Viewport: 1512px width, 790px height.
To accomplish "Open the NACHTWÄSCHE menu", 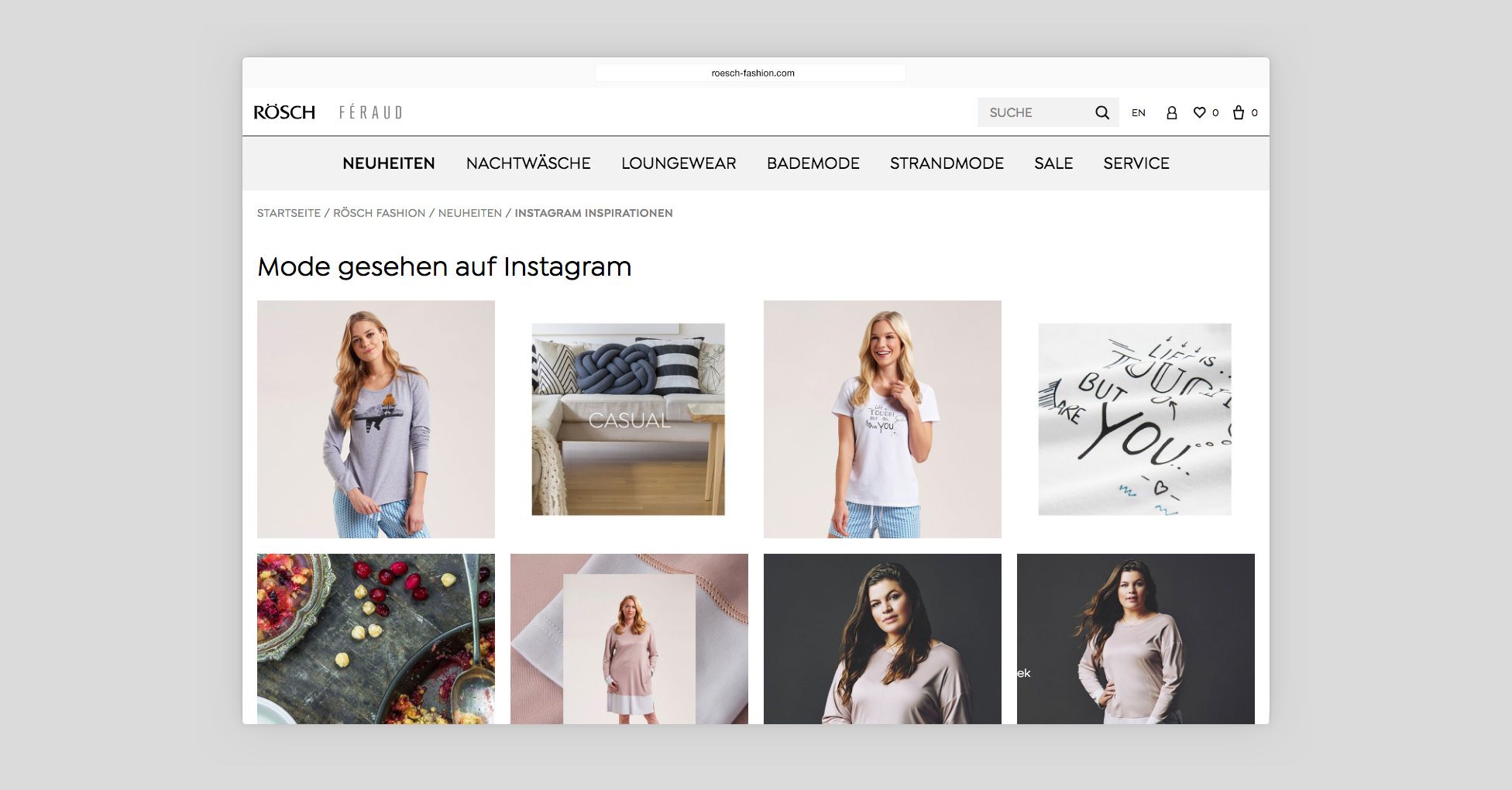I will (528, 163).
